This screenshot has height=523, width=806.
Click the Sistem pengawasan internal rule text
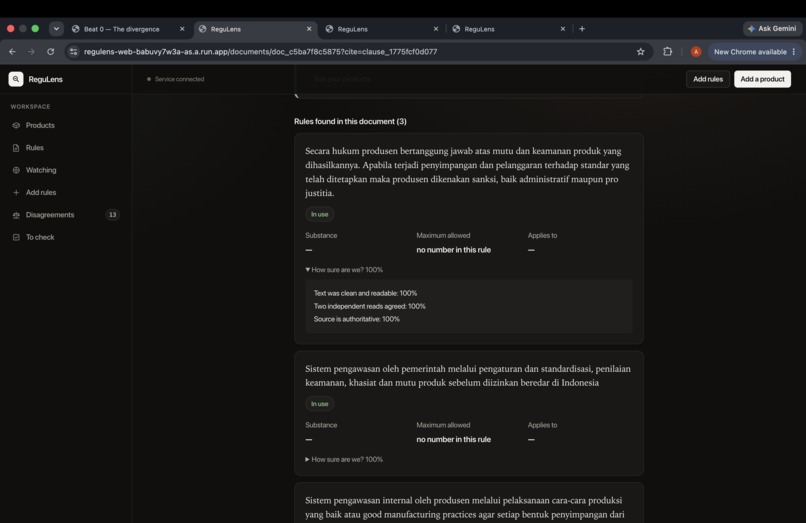coord(465,507)
